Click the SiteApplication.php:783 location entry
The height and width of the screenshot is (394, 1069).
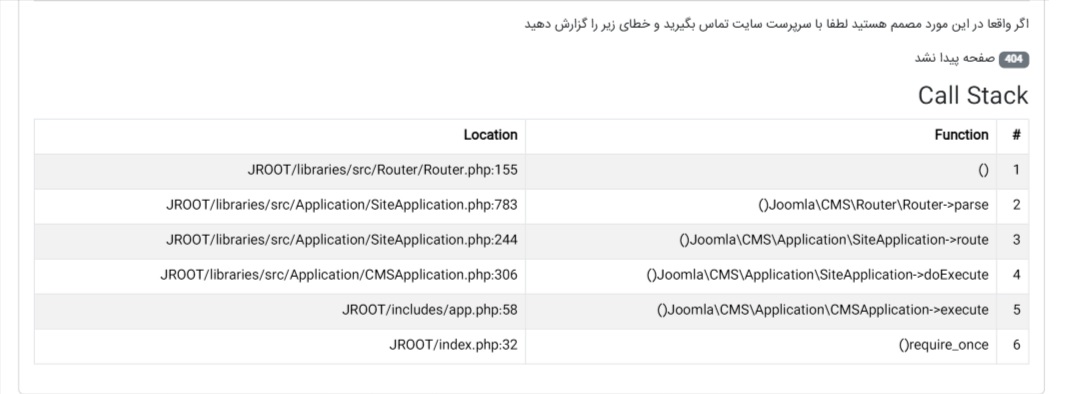[342, 205]
